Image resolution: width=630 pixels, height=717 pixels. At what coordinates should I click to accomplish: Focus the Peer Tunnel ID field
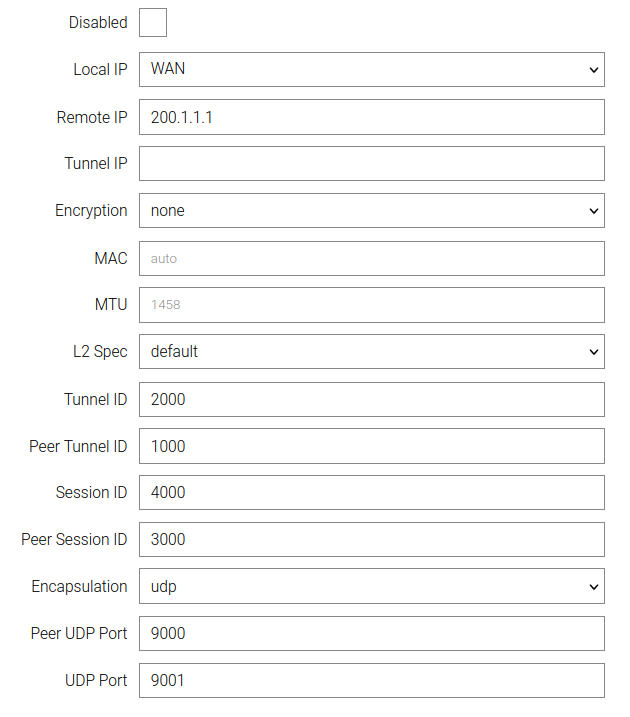pos(371,446)
